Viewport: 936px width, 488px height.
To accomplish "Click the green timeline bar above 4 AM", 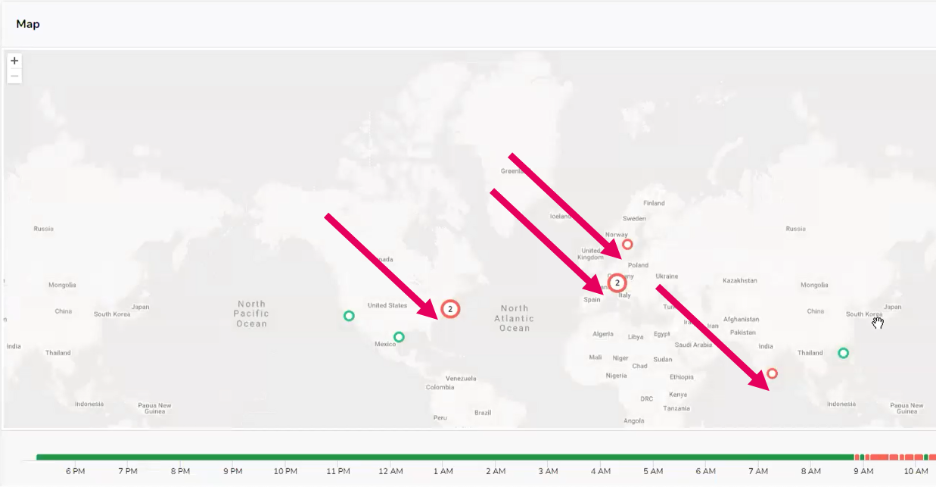I will [600, 457].
